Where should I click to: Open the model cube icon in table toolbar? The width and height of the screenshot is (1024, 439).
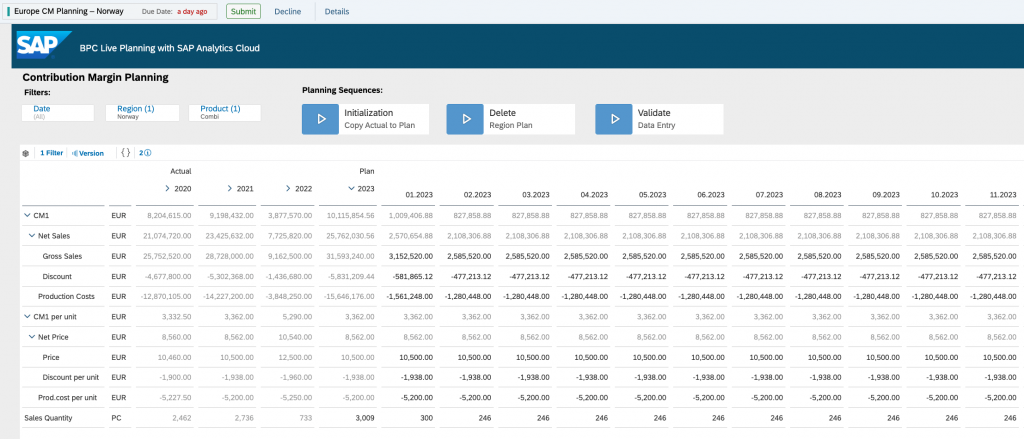coord(25,153)
